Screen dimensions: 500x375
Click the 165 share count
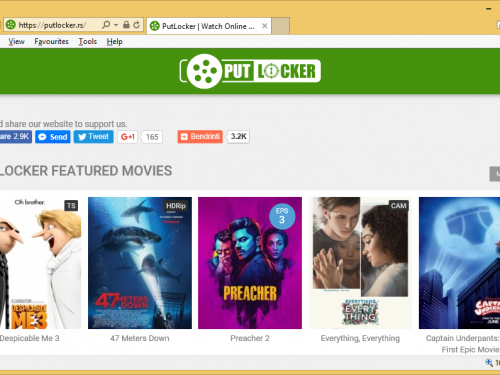152,137
